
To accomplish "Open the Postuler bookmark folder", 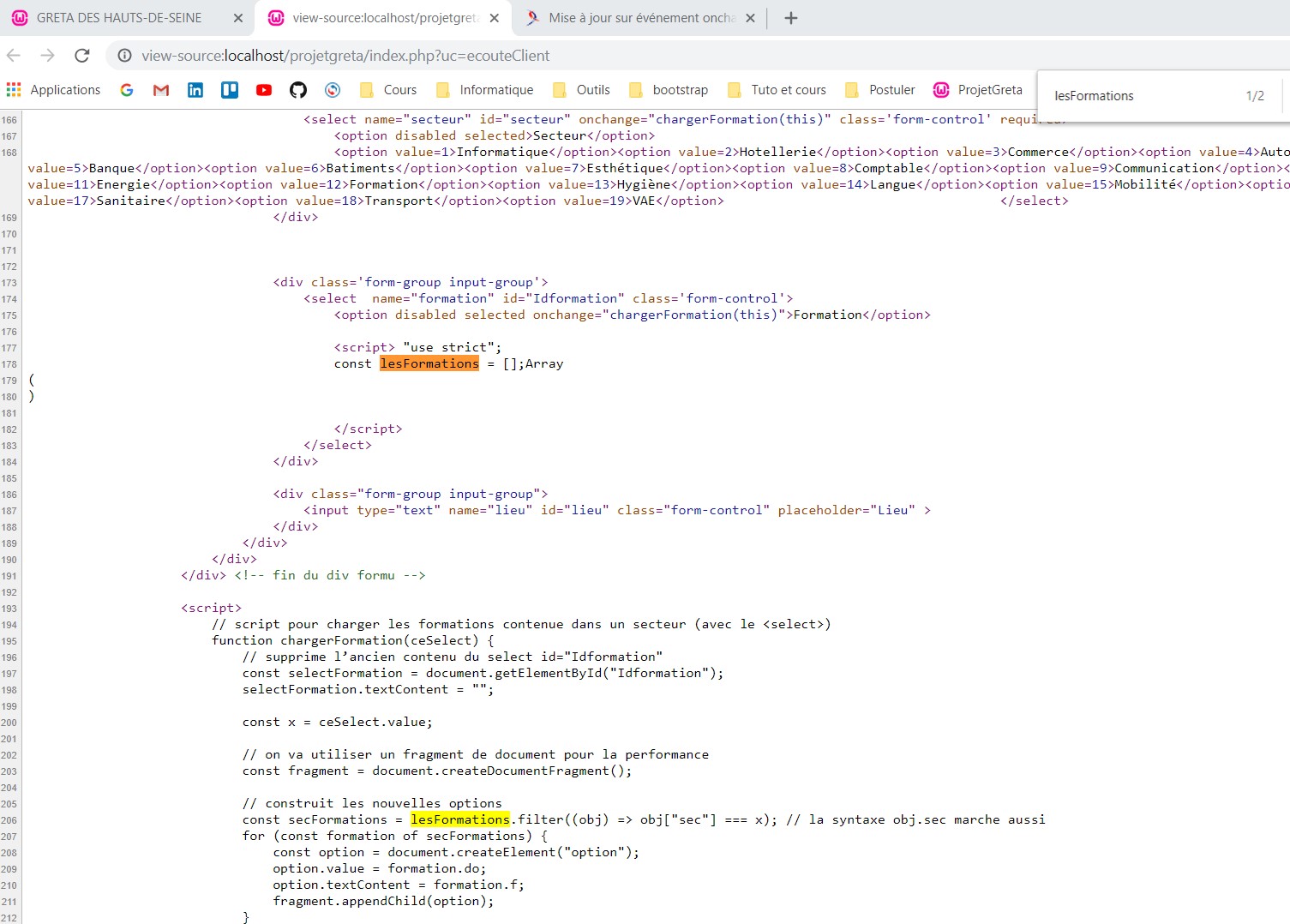I will pyautogui.click(x=879, y=90).
